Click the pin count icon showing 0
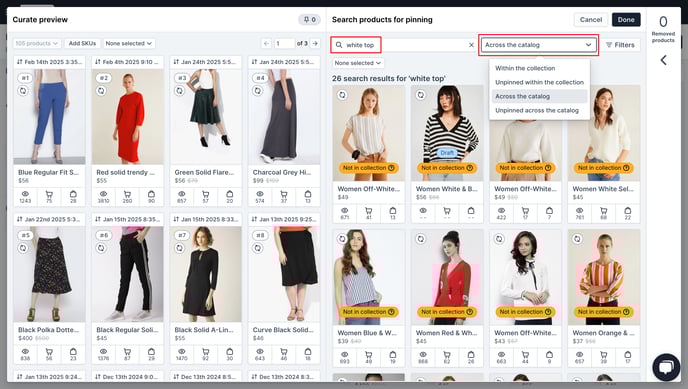This screenshot has width=688, height=389. (309, 20)
